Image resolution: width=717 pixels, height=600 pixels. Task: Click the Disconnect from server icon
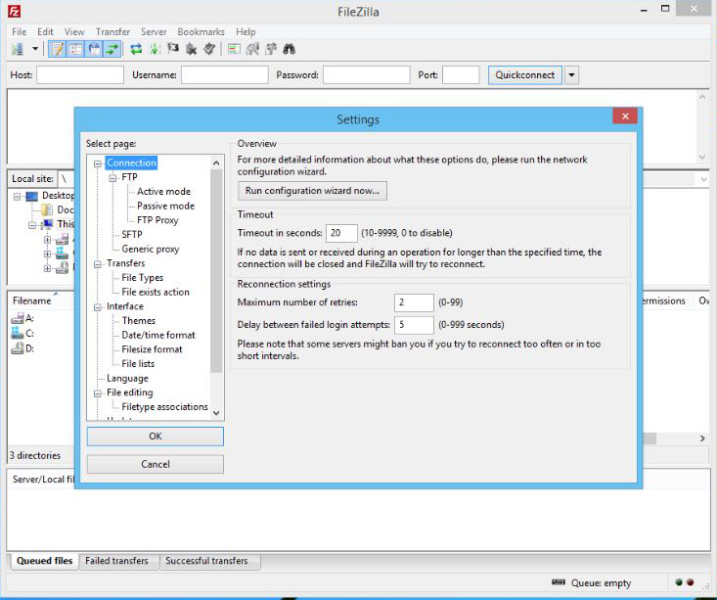point(191,48)
